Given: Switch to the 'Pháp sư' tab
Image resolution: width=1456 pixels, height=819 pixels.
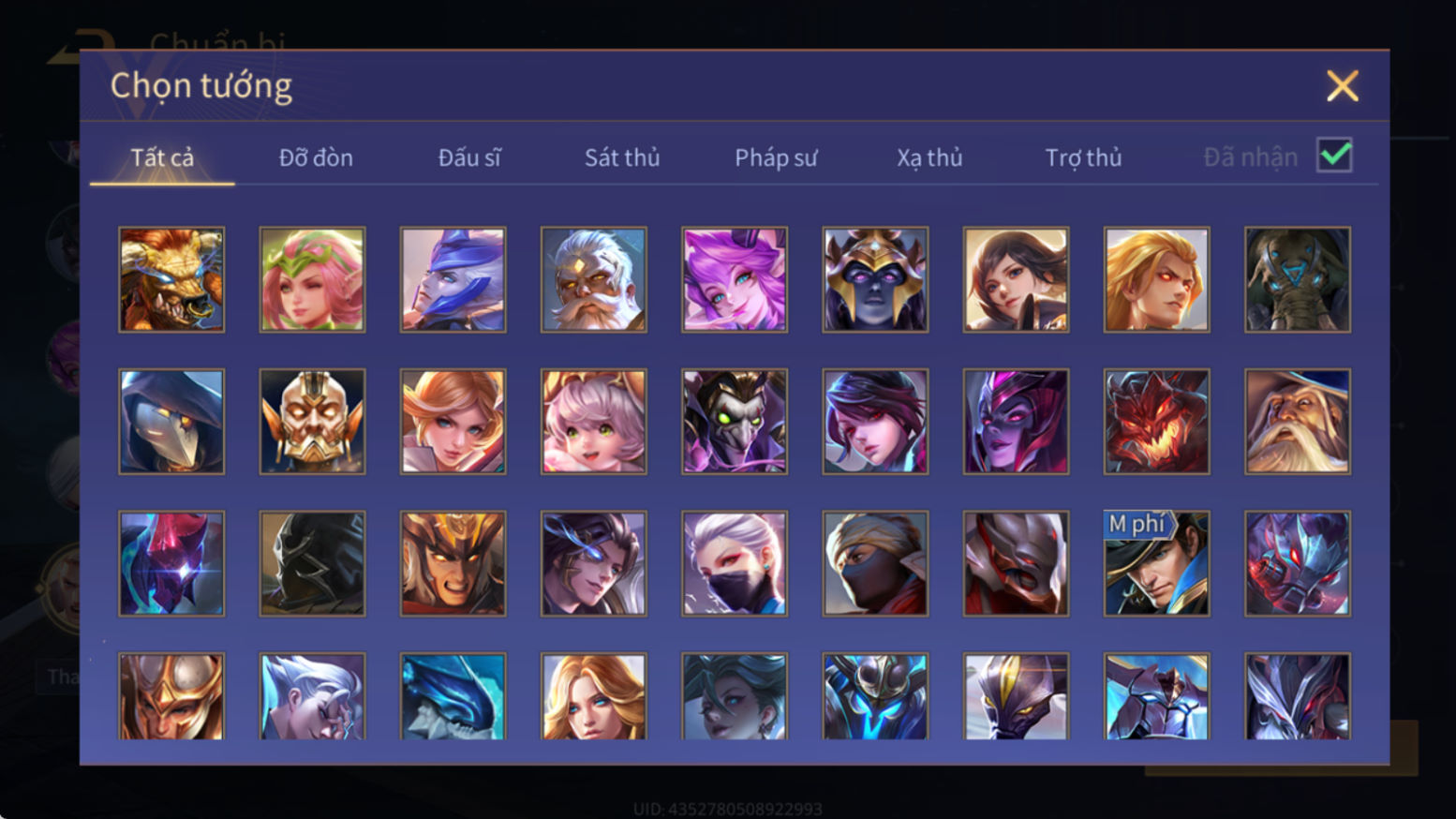Looking at the screenshot, I should [776, 157].
